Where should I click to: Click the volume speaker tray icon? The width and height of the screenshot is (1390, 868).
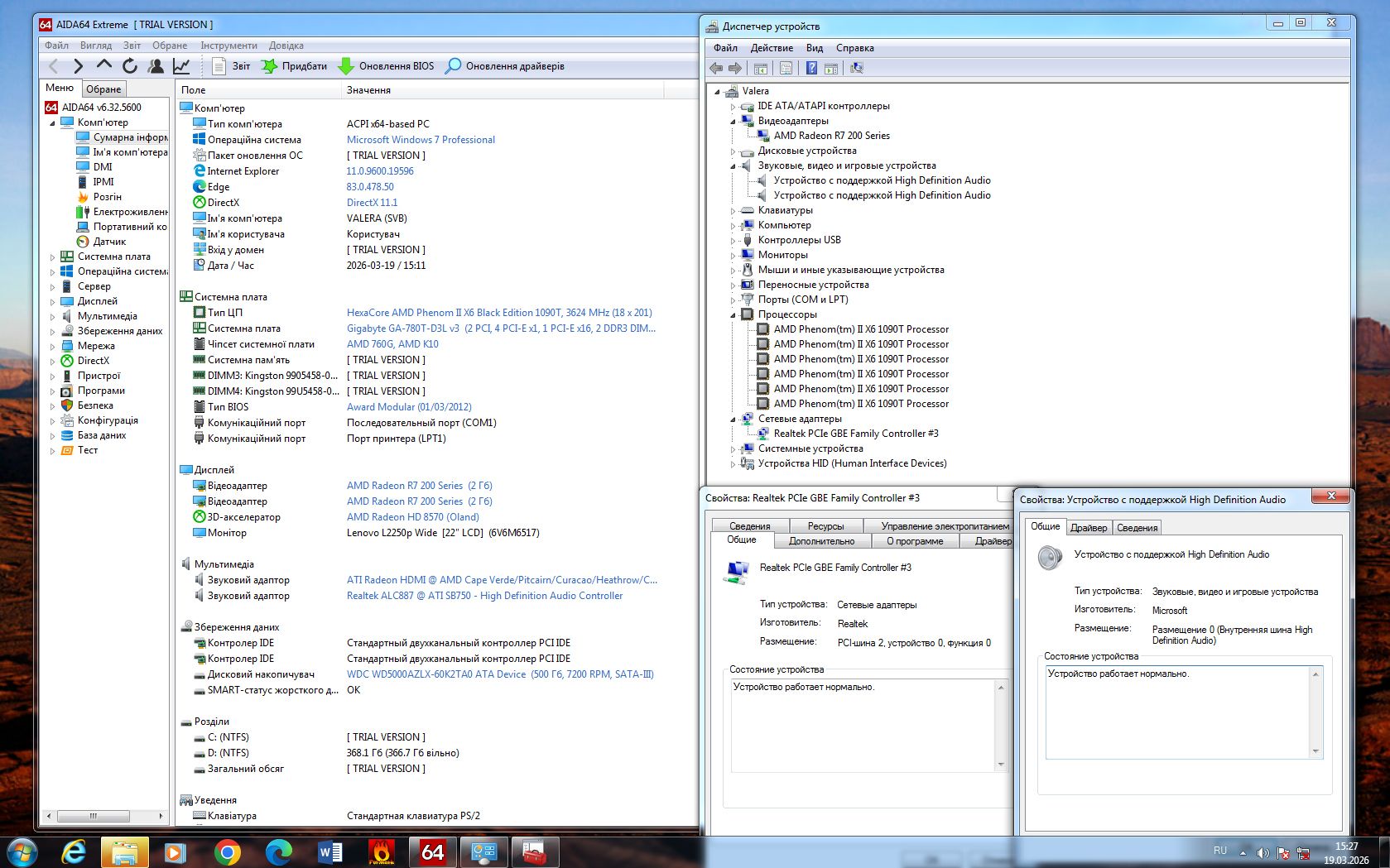point(1263,853)
